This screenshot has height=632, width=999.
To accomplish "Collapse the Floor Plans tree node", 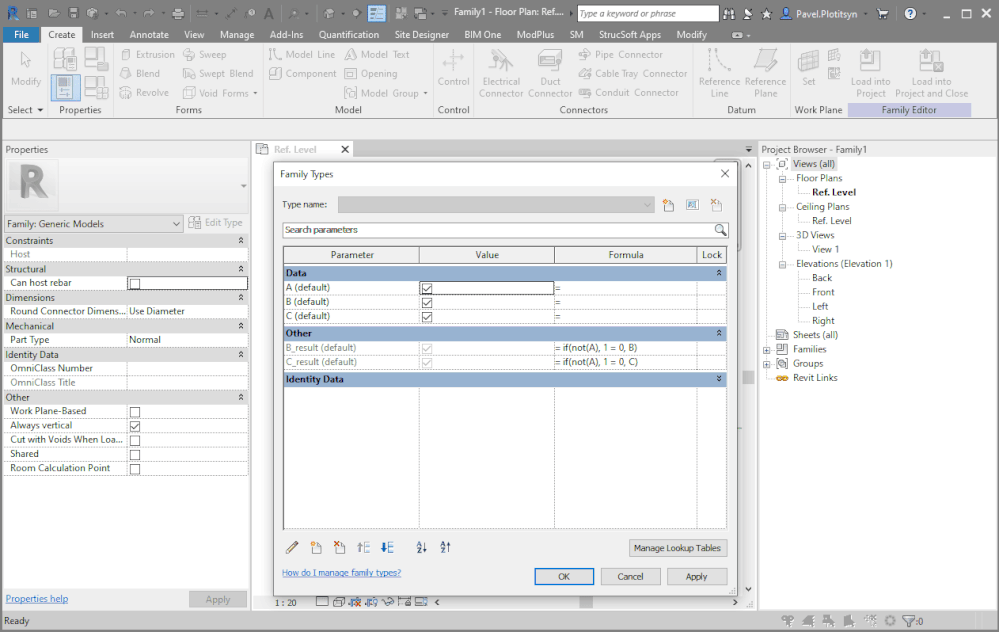I will tap(782, 179).
